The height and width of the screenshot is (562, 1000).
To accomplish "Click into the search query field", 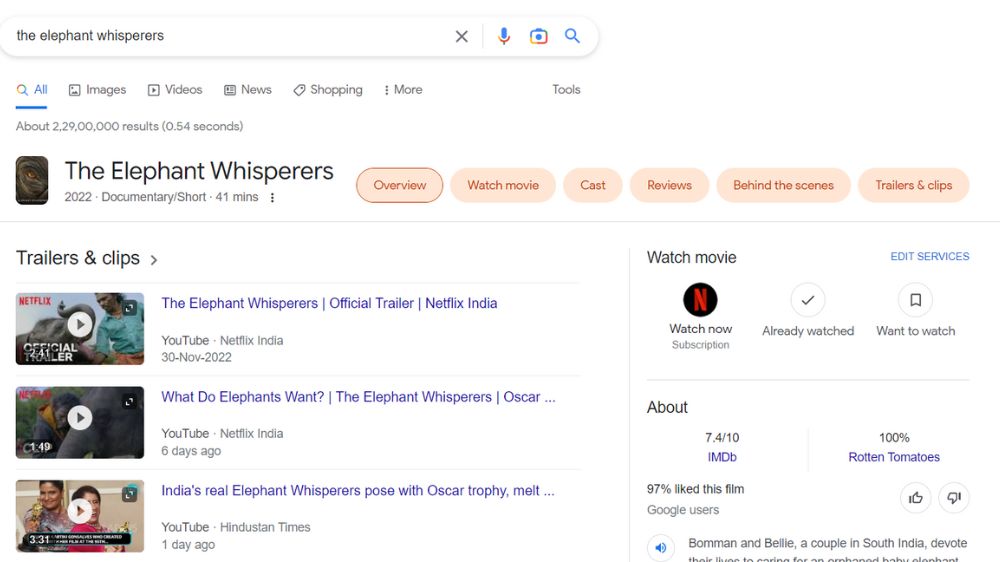I will tap(230, 36).
